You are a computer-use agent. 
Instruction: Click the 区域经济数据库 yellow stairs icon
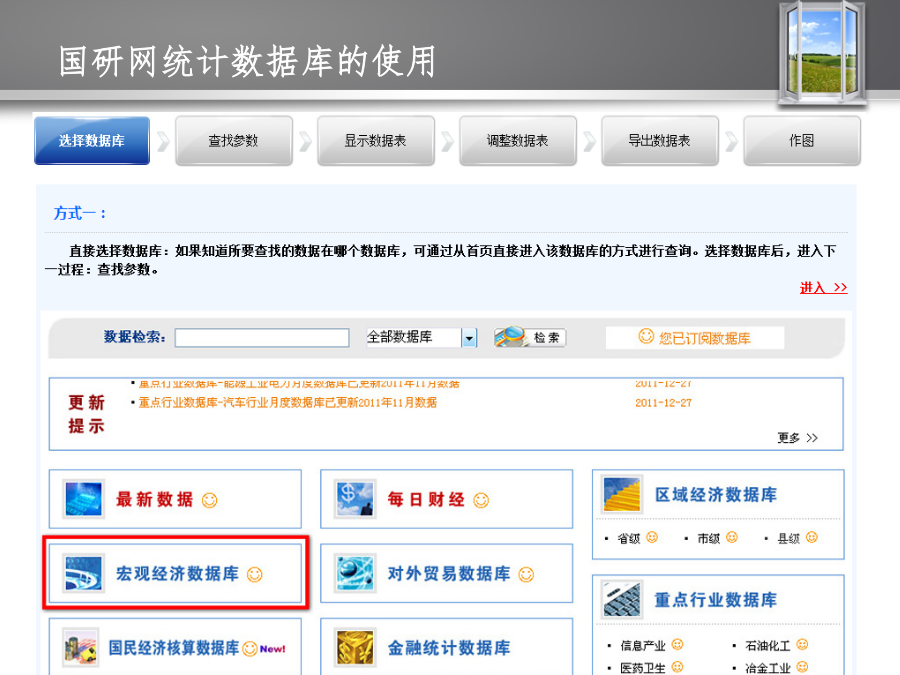point(622,494)
